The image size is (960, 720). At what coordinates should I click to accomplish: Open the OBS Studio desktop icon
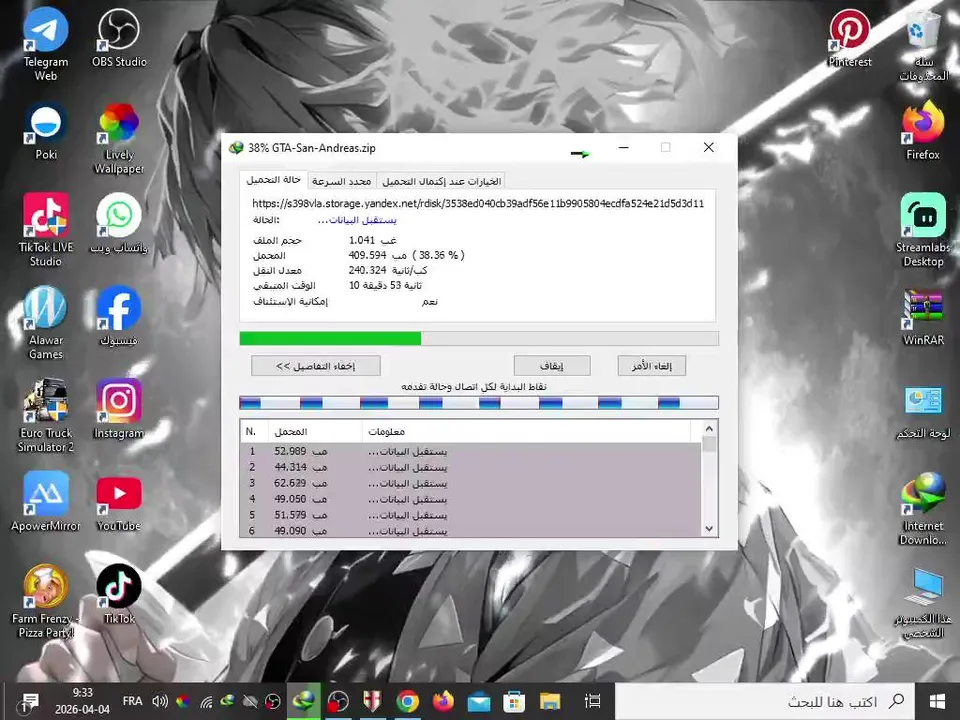[x=119, y=38]
